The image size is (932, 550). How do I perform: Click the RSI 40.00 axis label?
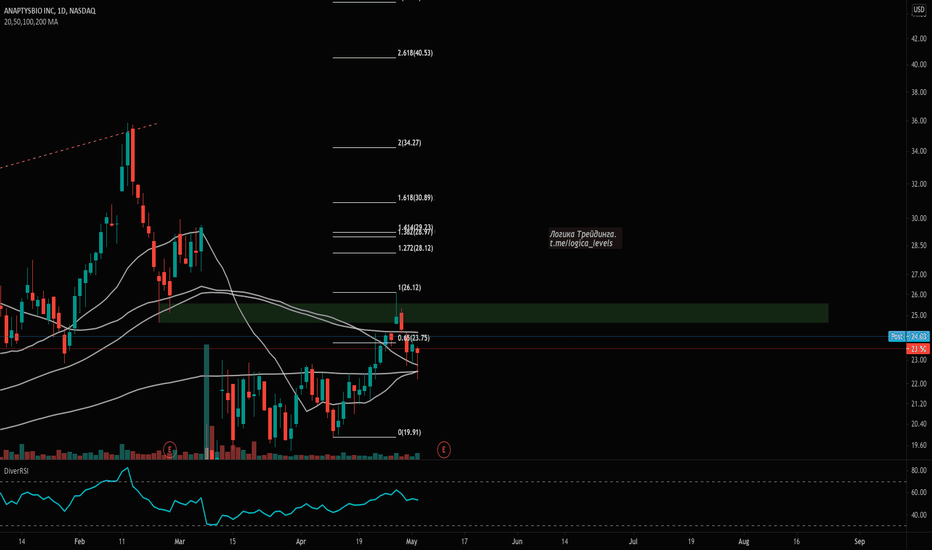coord(919,515)
